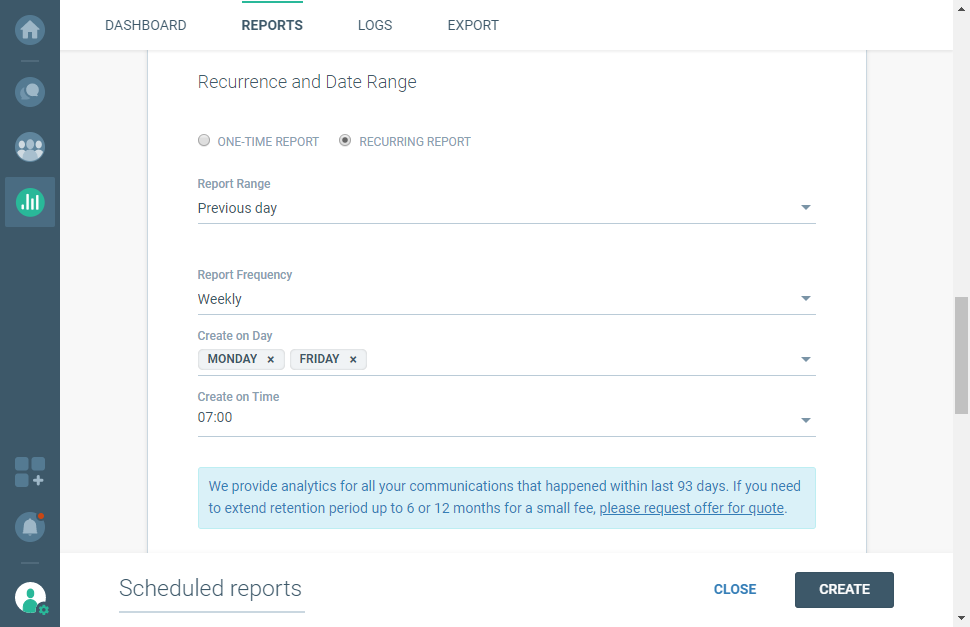Expand the Create on Day dropdown arrow

point(805,360)
